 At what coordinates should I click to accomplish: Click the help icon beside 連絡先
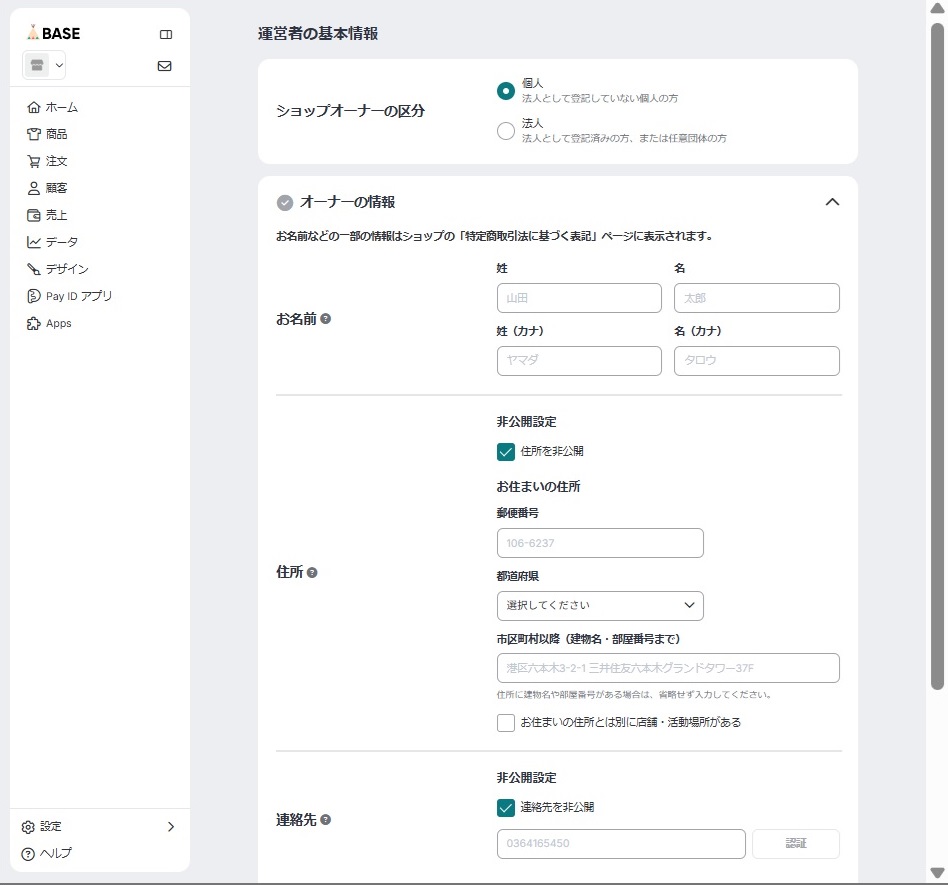(325, 820)
